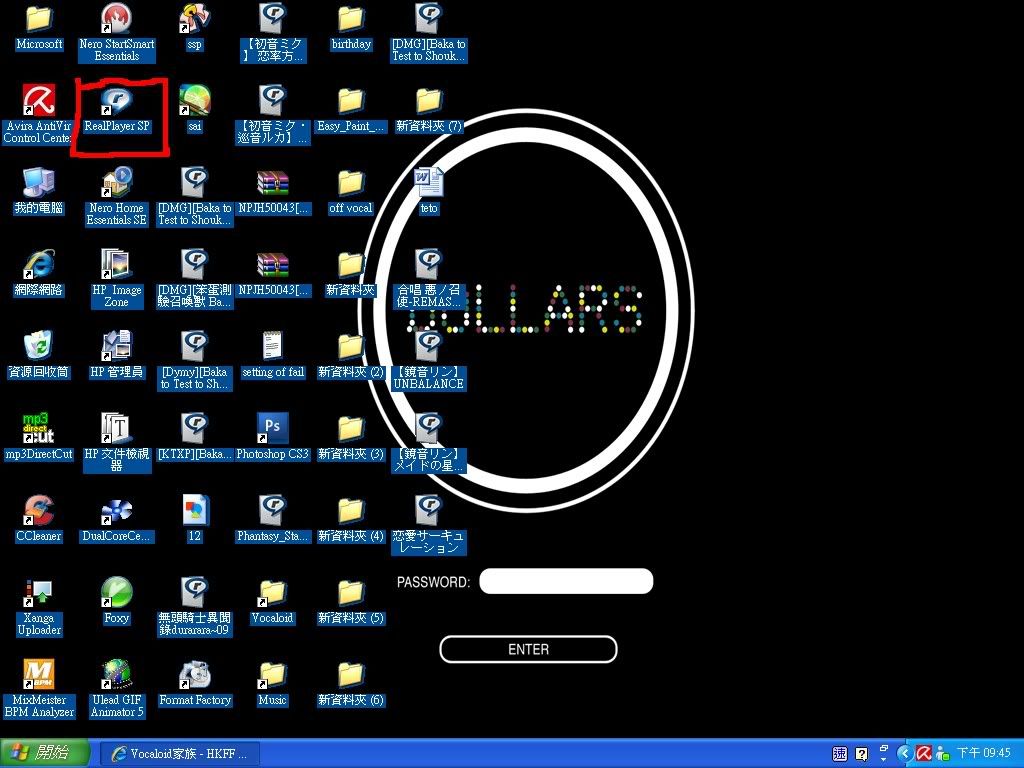1024x768 pixels.
Task: Launch mp3DirectCut shortcut
Action: pos(39,436)
